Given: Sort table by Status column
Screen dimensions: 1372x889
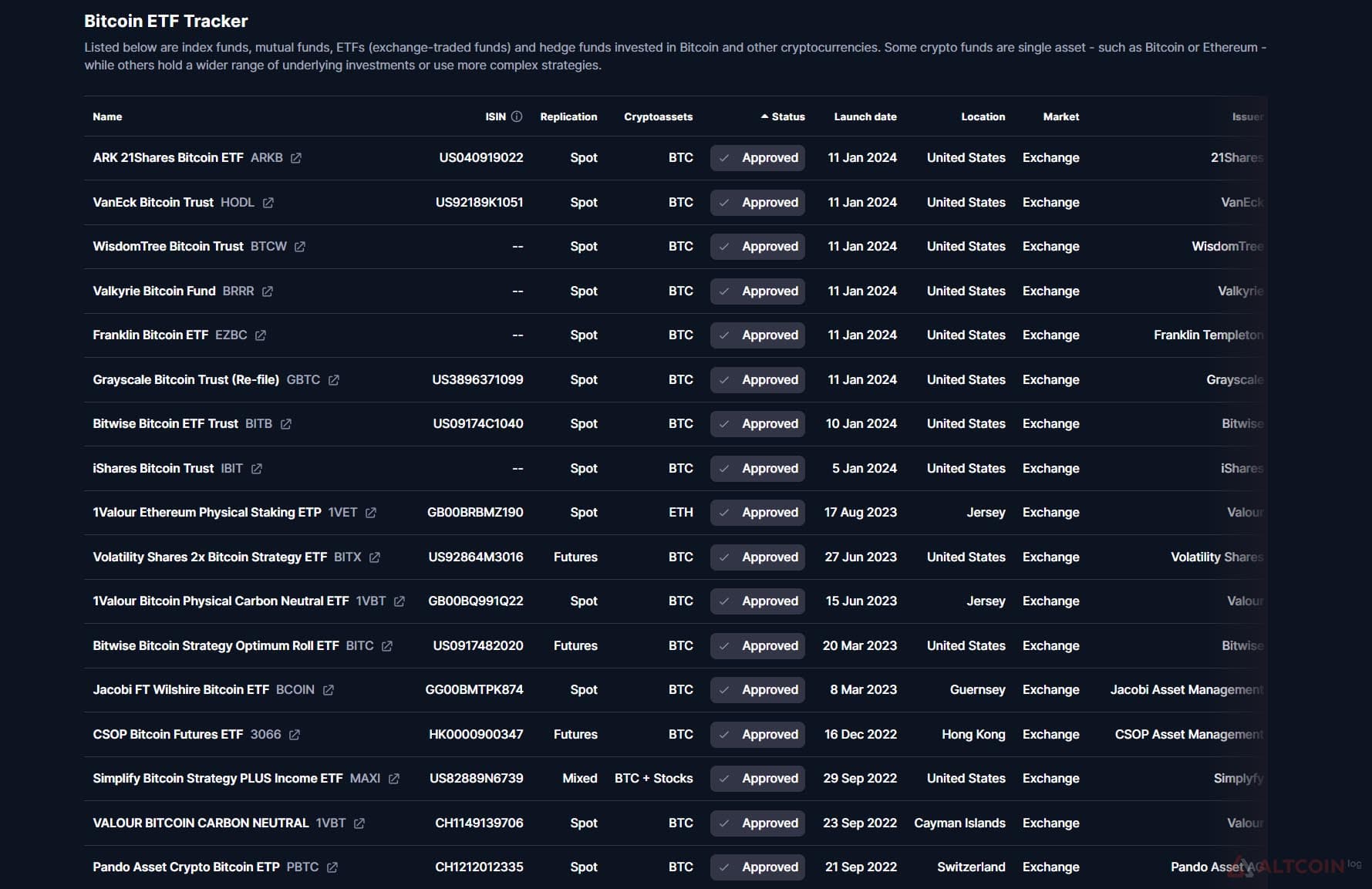Looking at the screenshot, I should [783, 116].
